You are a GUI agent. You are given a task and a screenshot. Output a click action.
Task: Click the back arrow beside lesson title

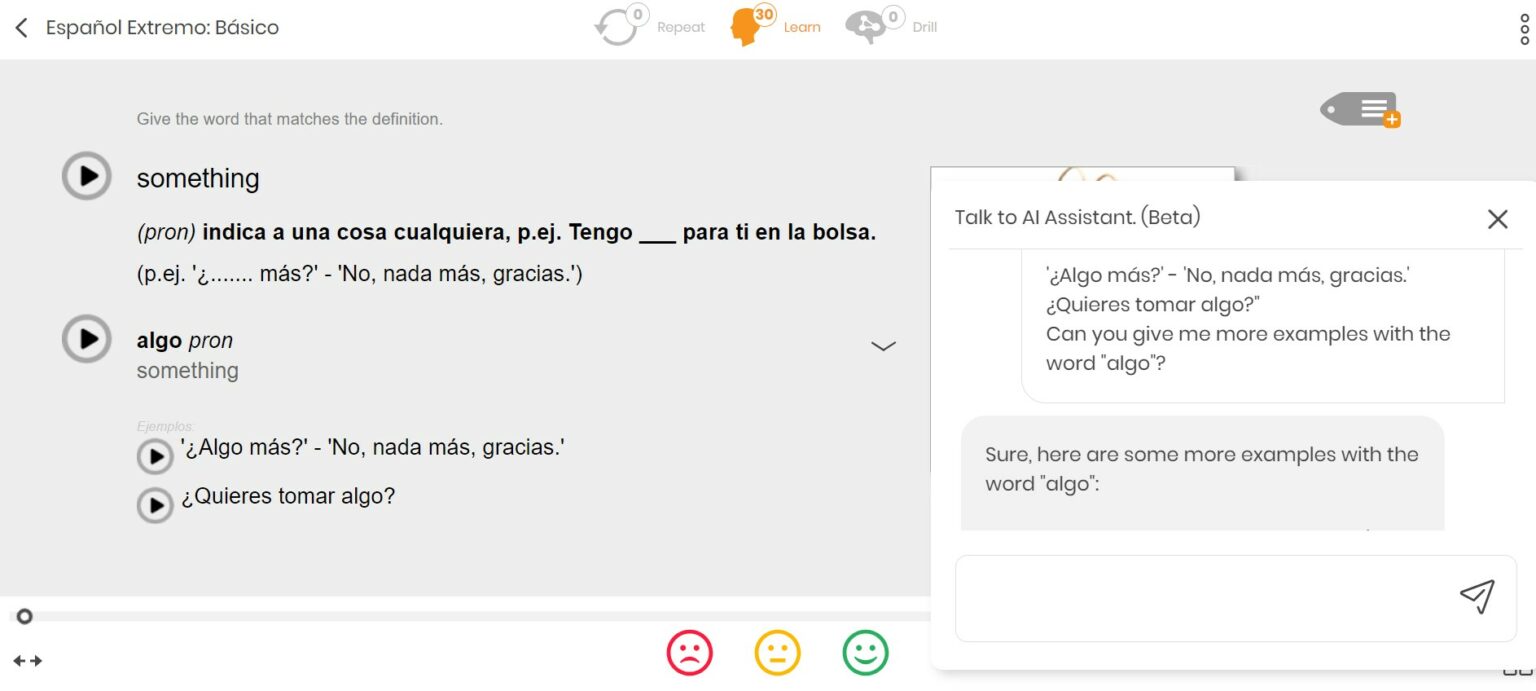click(20, 27)
